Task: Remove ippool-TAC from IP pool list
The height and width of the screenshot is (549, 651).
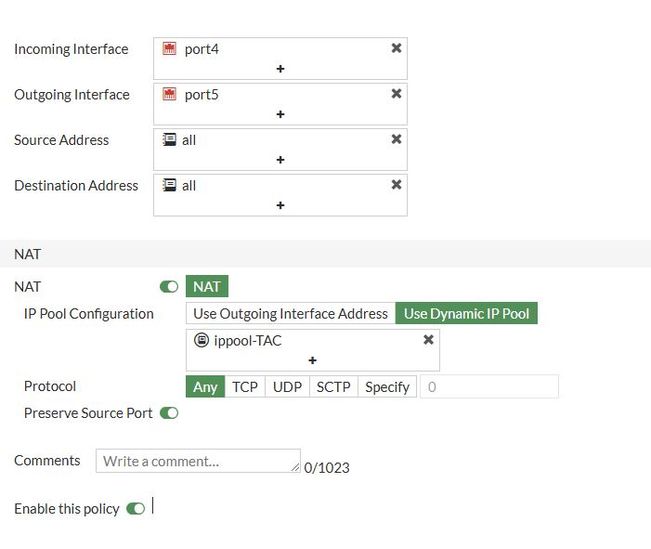Action: 428,340
